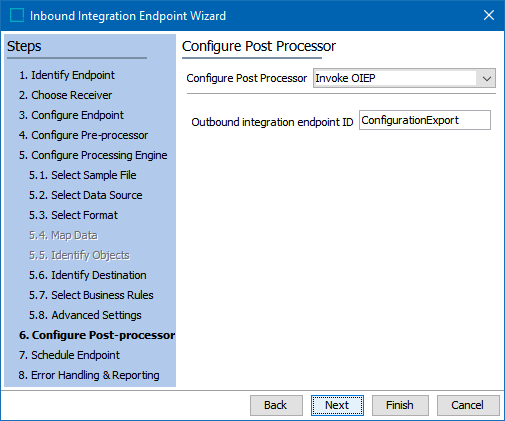Click the Outbound integration endpoint ID field
This screenshot has width=505, height=421.
pos(425,120)
